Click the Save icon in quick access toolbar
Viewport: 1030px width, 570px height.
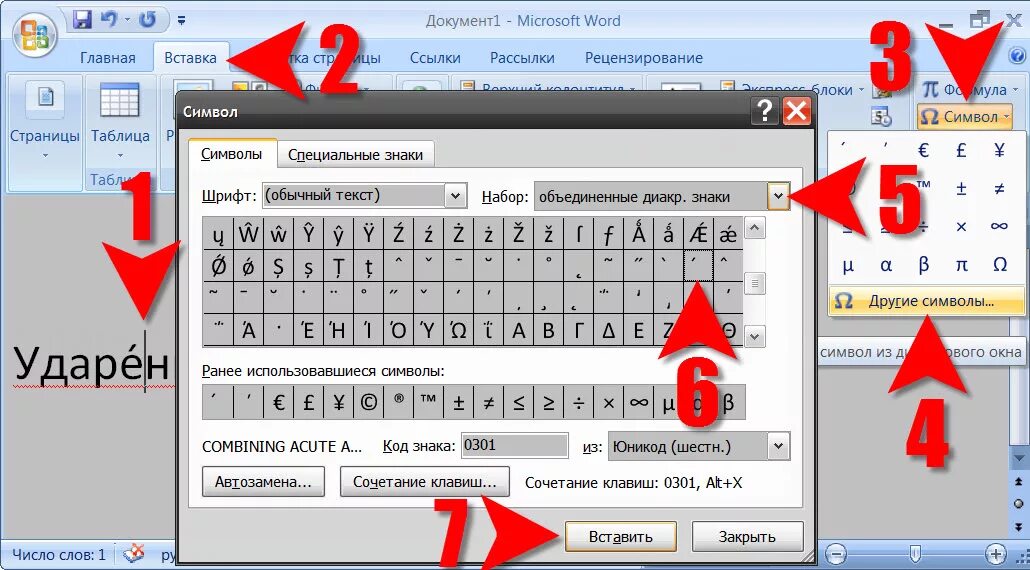pos(81,20)
